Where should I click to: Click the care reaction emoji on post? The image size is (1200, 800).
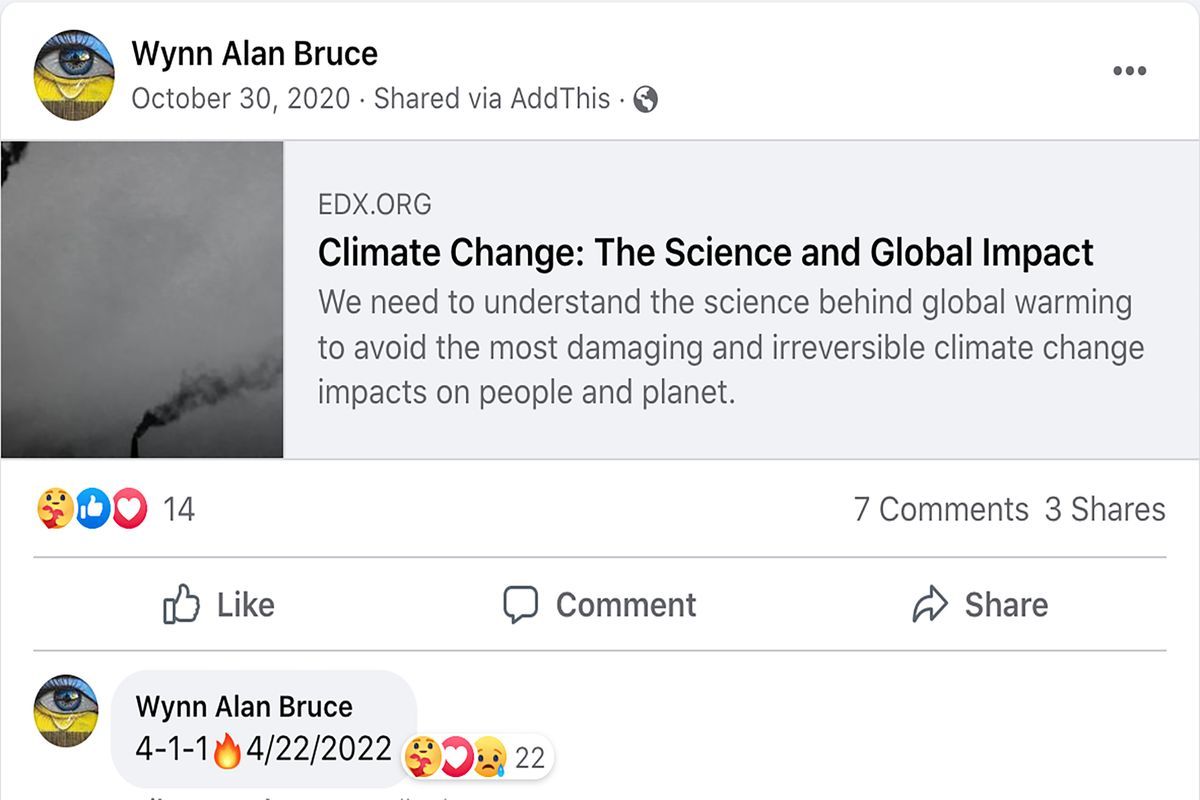pos(54,510)
